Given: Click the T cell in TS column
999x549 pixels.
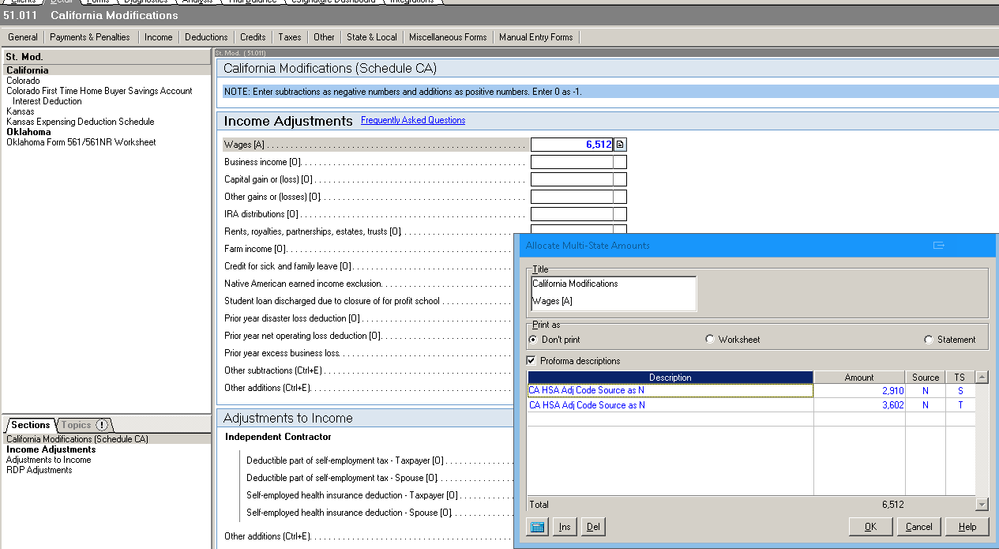Looking at the screenshot, I should pyautogui.click(x=960, y=405).
